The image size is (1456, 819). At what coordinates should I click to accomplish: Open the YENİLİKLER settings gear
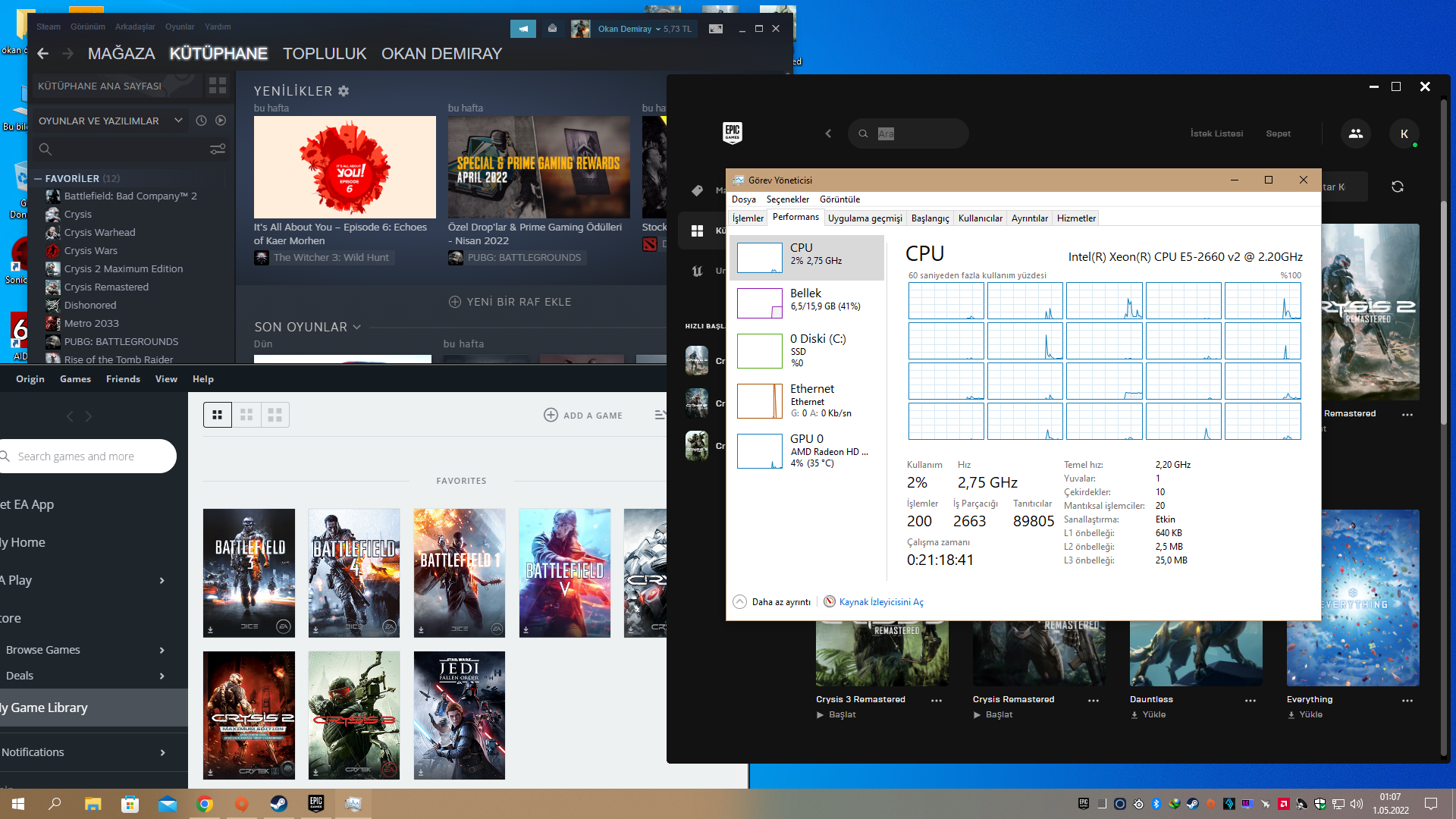pyautogui.click(x=344, y=91)
